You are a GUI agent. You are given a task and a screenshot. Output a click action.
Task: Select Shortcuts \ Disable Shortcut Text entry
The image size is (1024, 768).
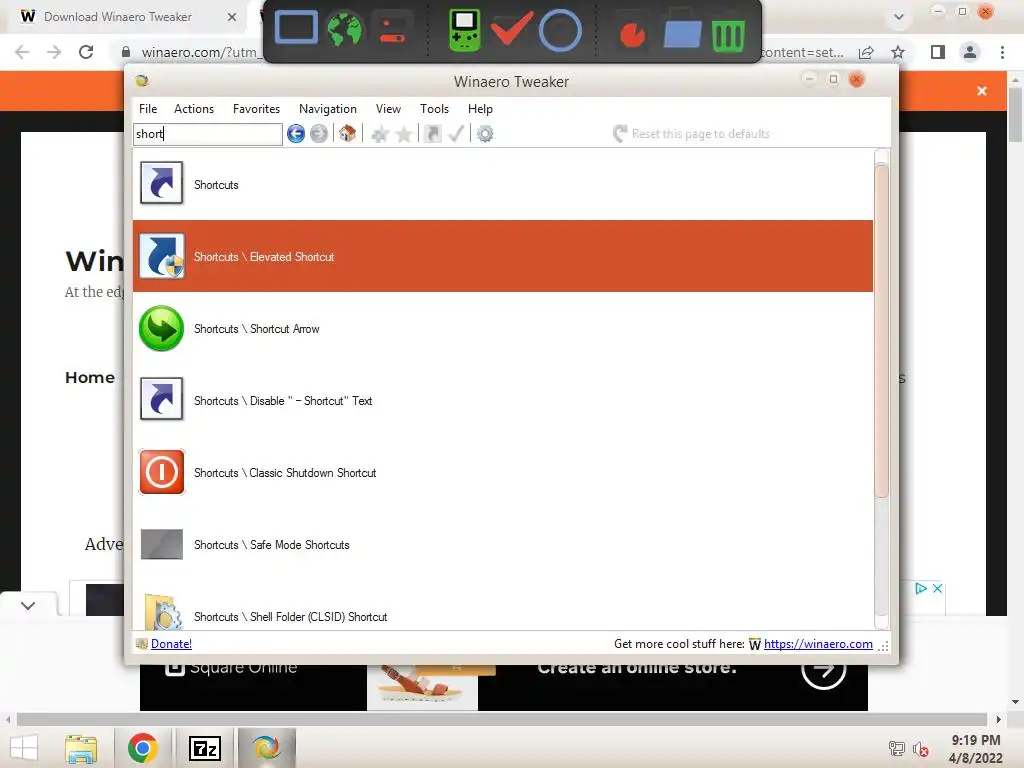point(283,400)
